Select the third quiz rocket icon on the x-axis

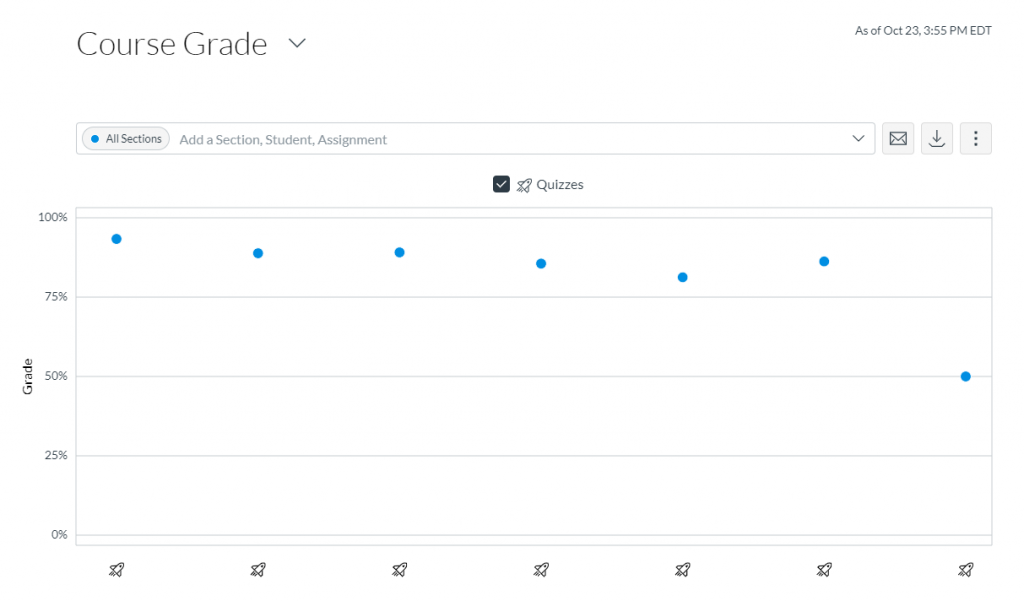tap(399, 569)
